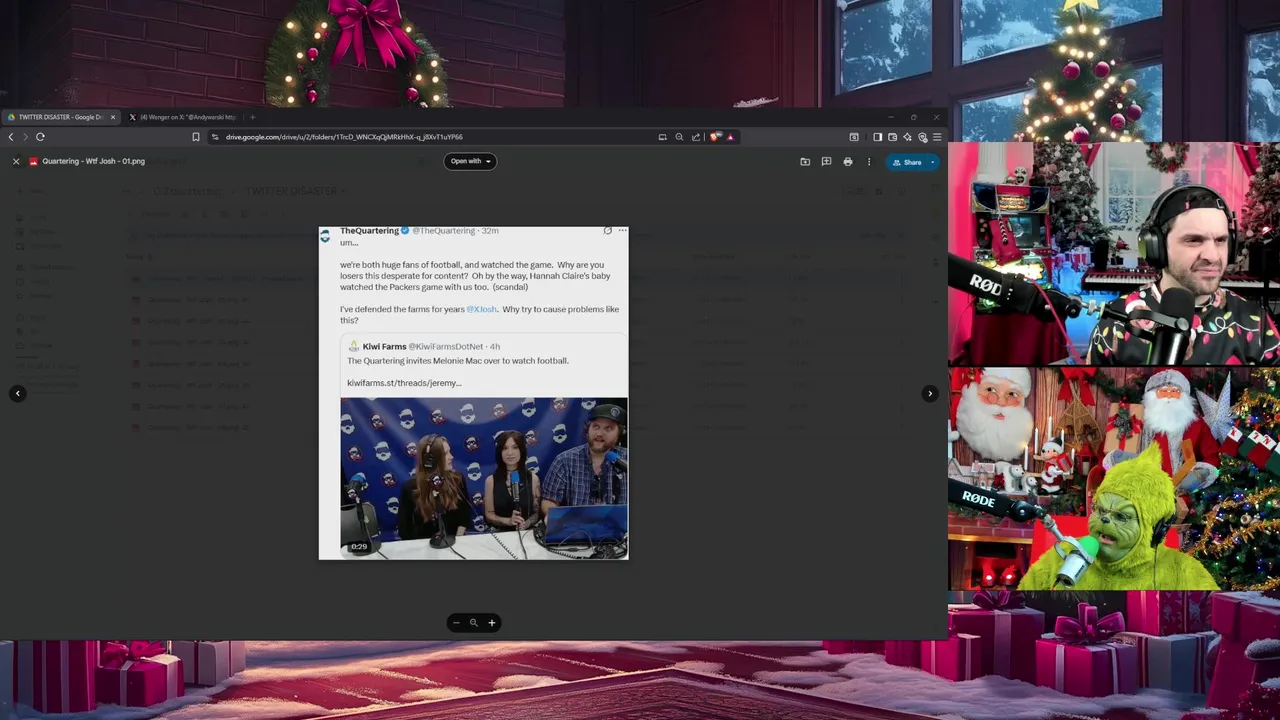Print the previewed image

(x=848, y=162)
